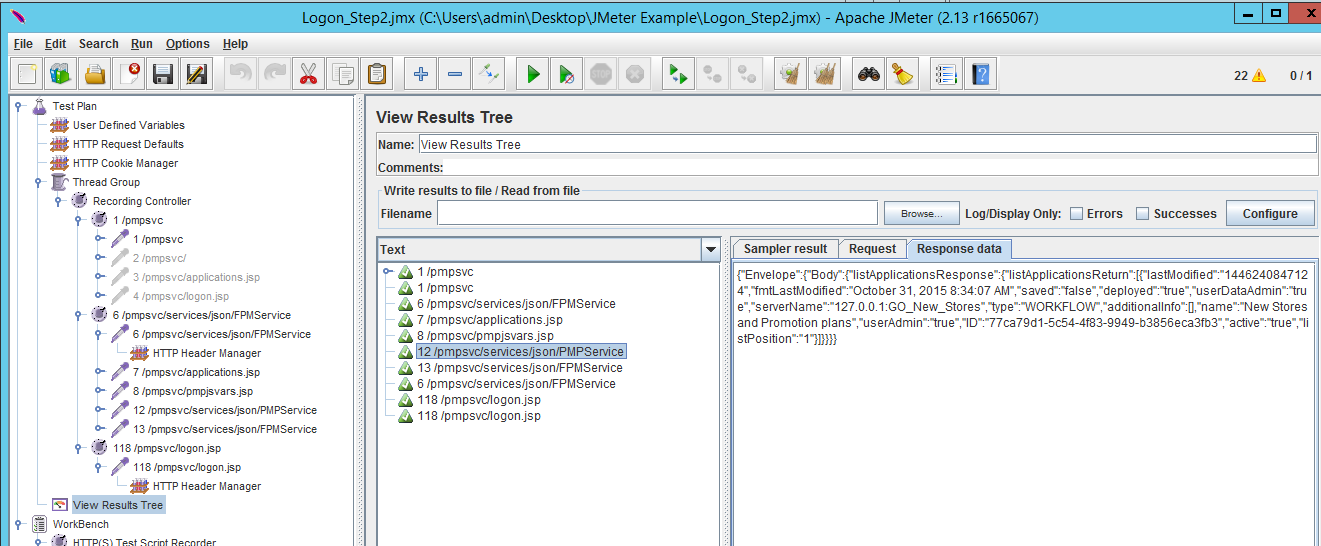The height and width of the screenshot is (546, 1321).
Task: Click the Copy icon in the toolbar
Action: tap(343, 73)
